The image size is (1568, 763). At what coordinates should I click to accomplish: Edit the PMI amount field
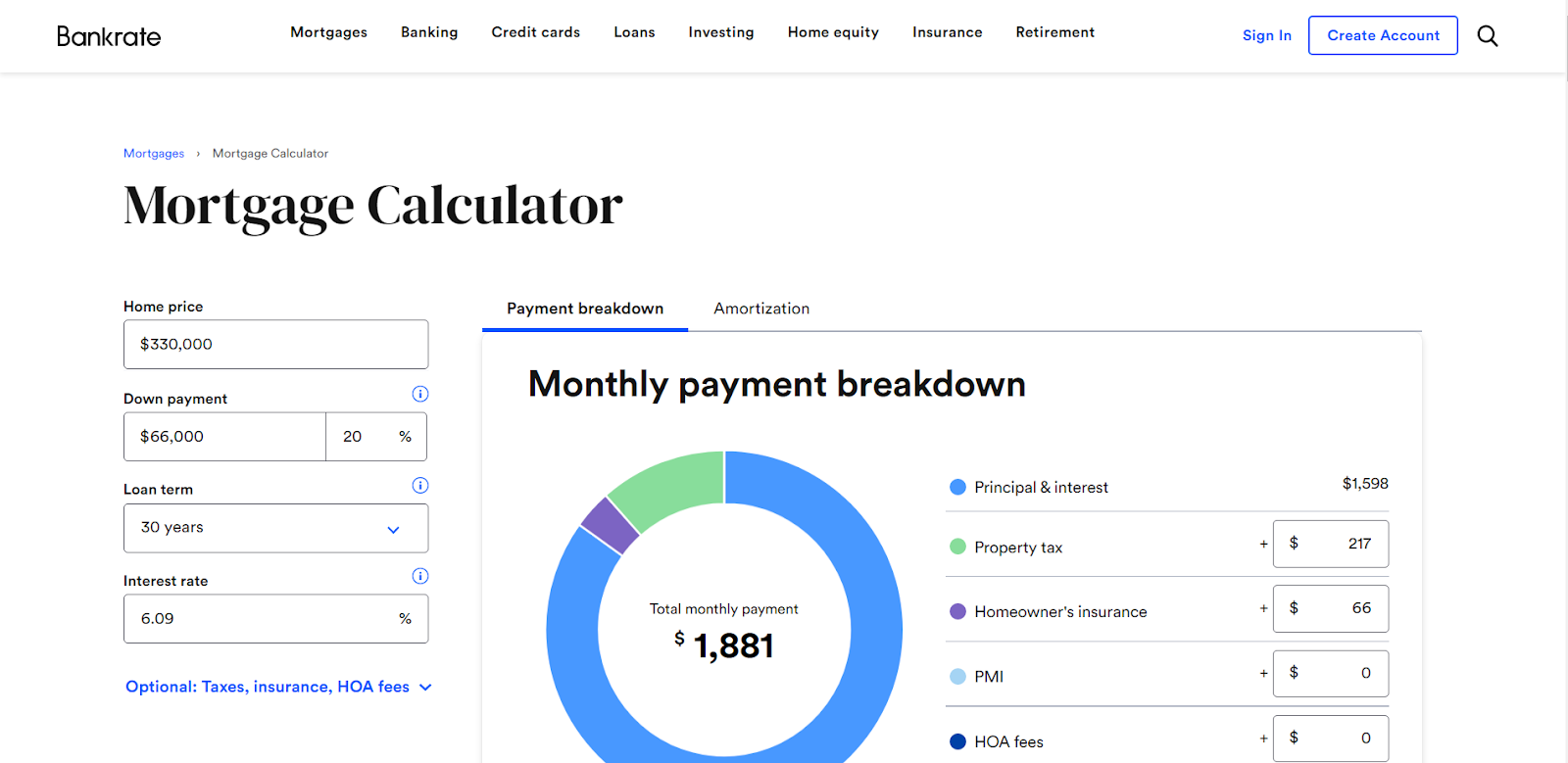(x=1331, y=674)
